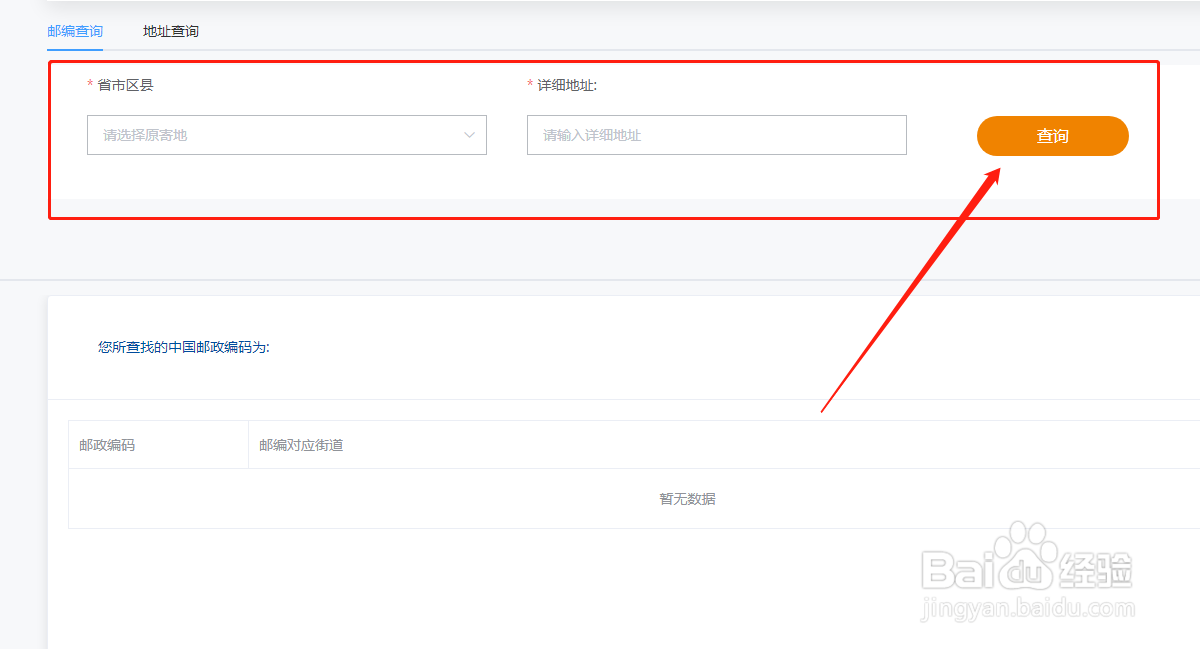
Task: Open the 地址查询 tab
Action: (171, 31)
